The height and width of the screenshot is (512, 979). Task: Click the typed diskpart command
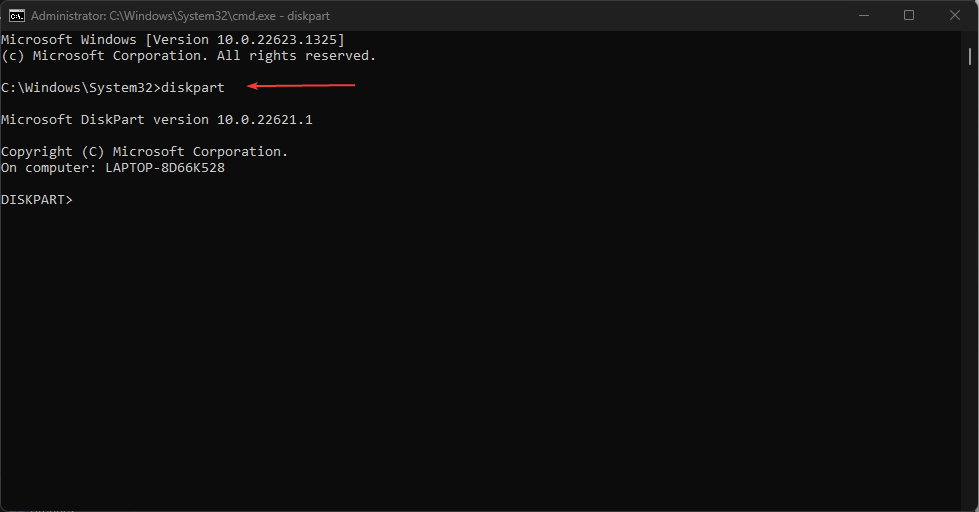click(x=193, y=88)
